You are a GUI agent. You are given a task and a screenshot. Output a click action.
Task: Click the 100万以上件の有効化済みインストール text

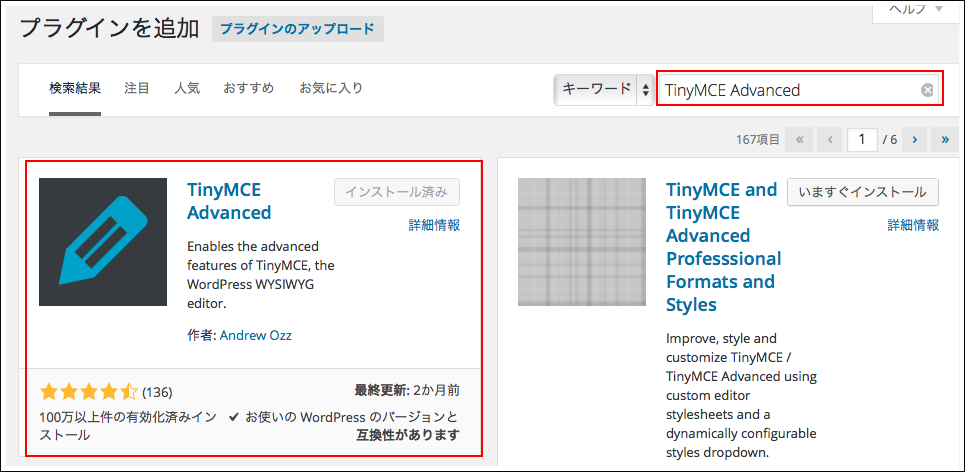[x=128, y=426]
